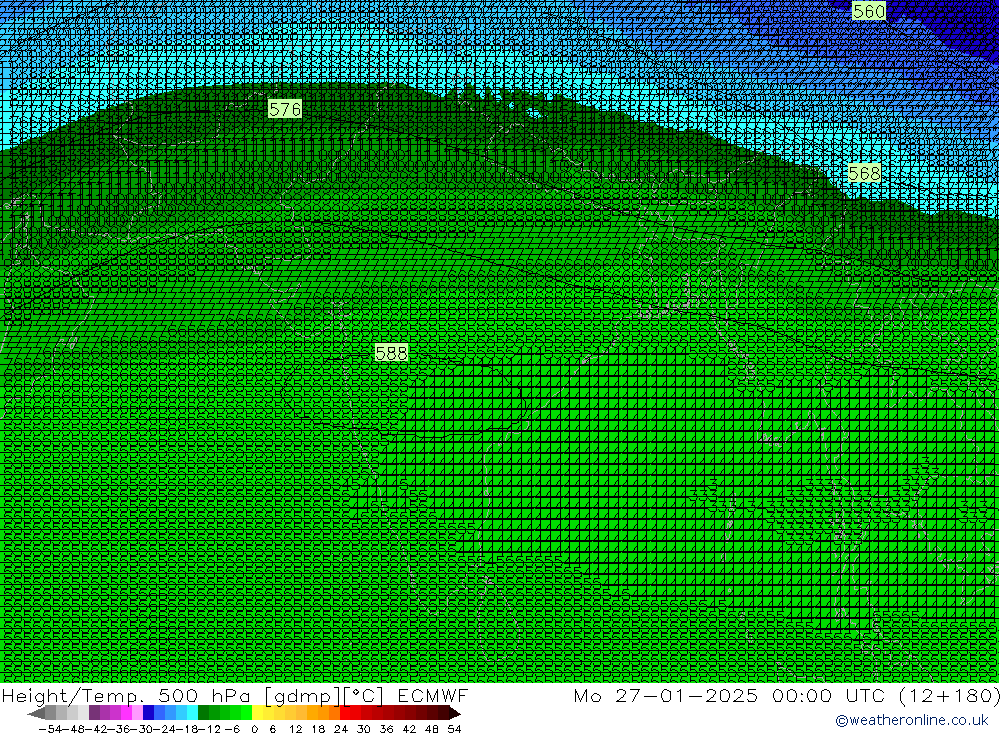Pick the dark blue legend swatch
The width and height of the screenshot is (1000, 733).
(149, 713)
